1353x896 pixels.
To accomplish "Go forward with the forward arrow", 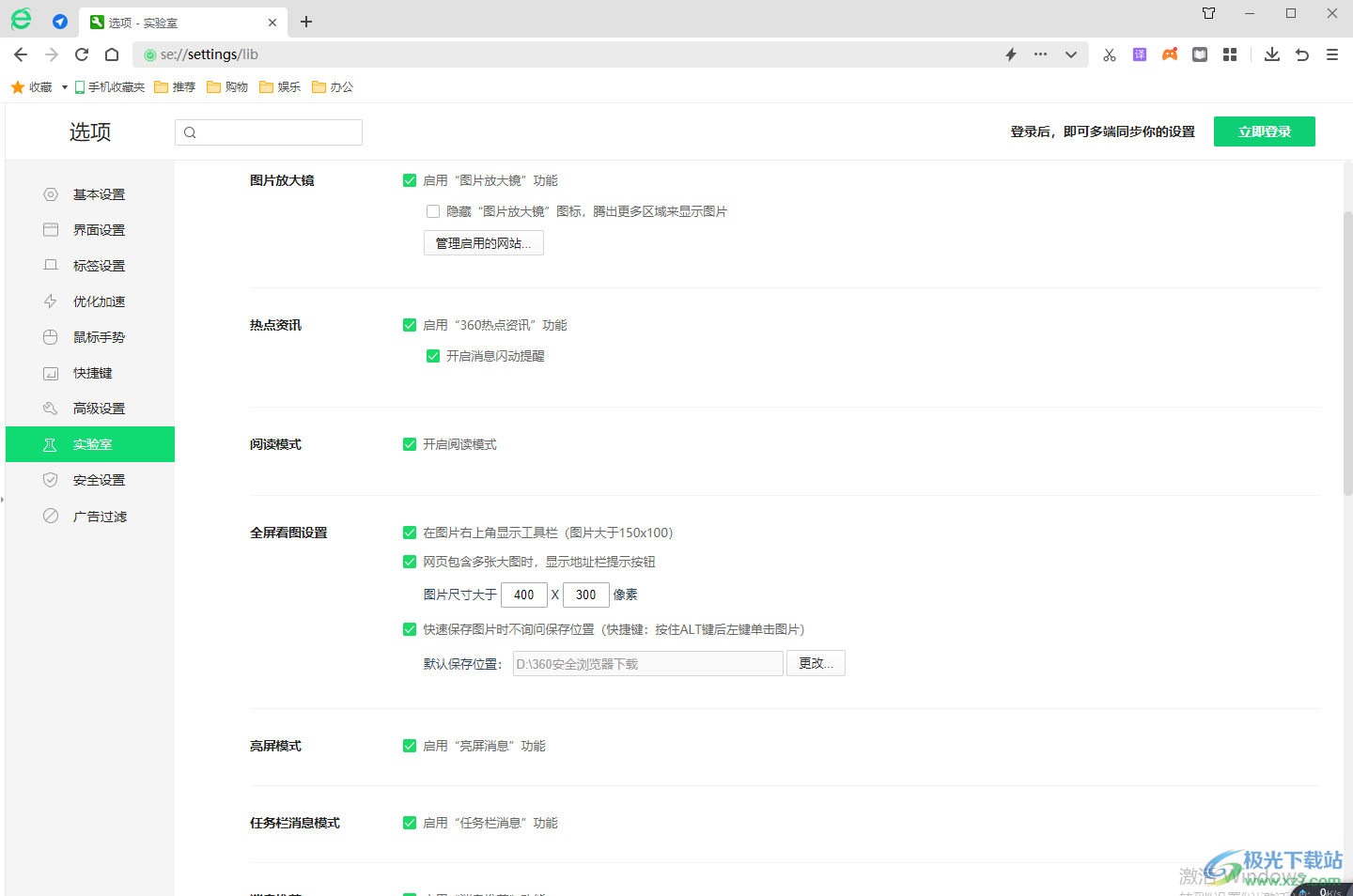I will [x=52, y=54].
